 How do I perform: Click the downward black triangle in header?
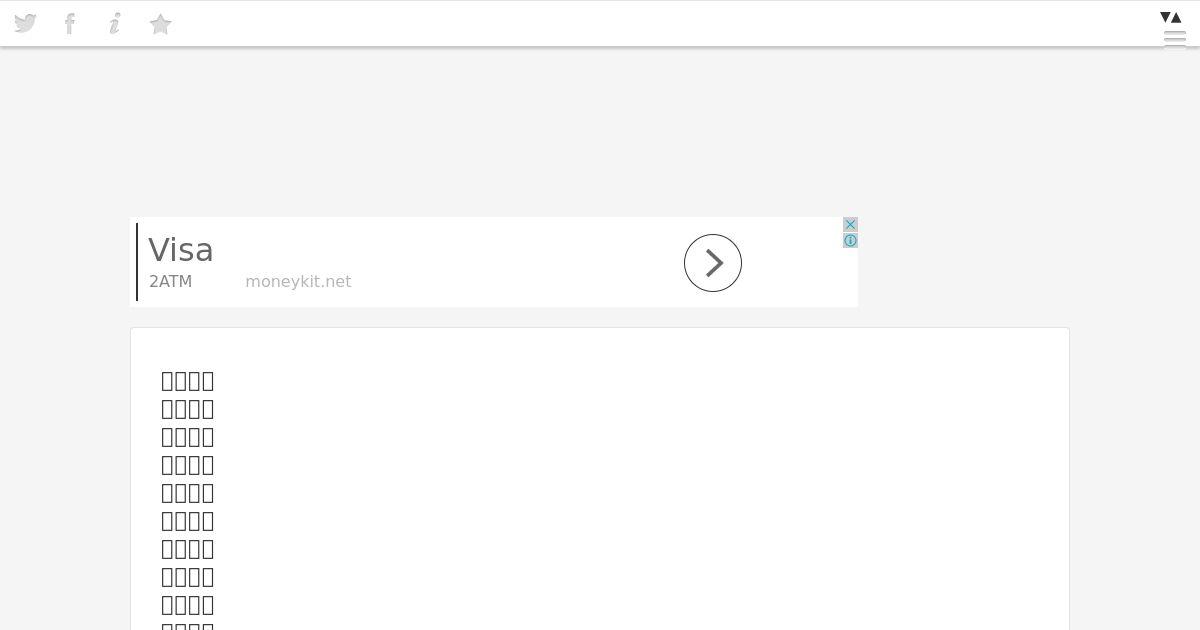(1165, 17)
